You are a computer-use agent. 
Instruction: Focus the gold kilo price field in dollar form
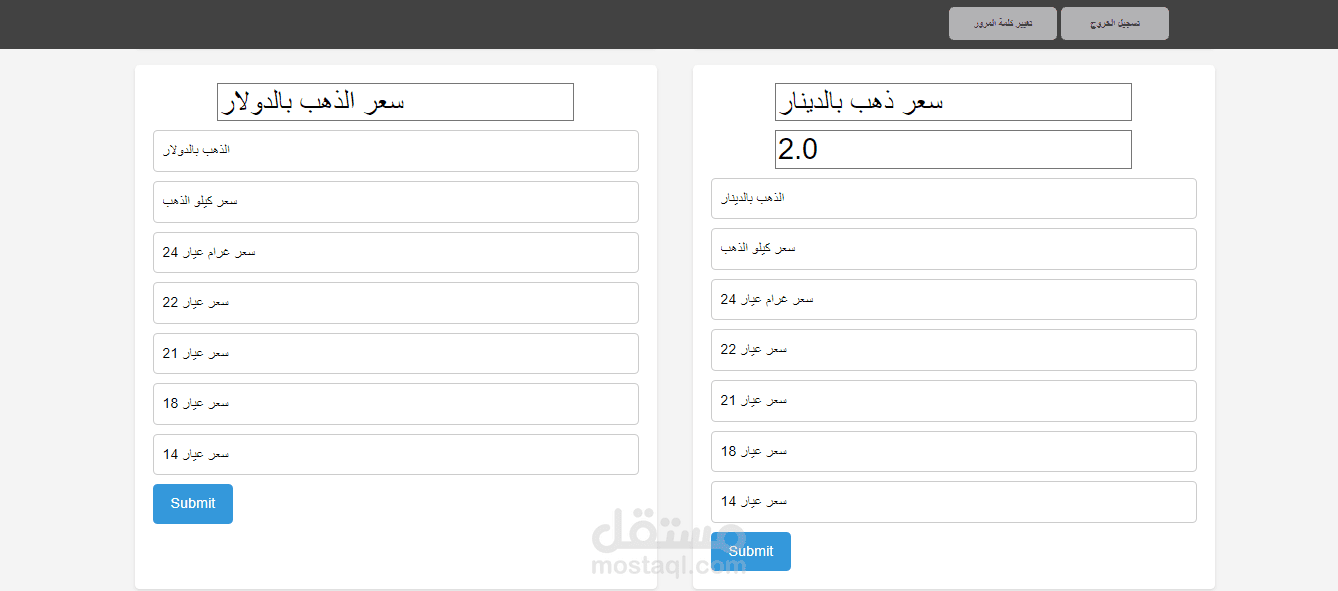pyautogui.click(x=395, y=201)
